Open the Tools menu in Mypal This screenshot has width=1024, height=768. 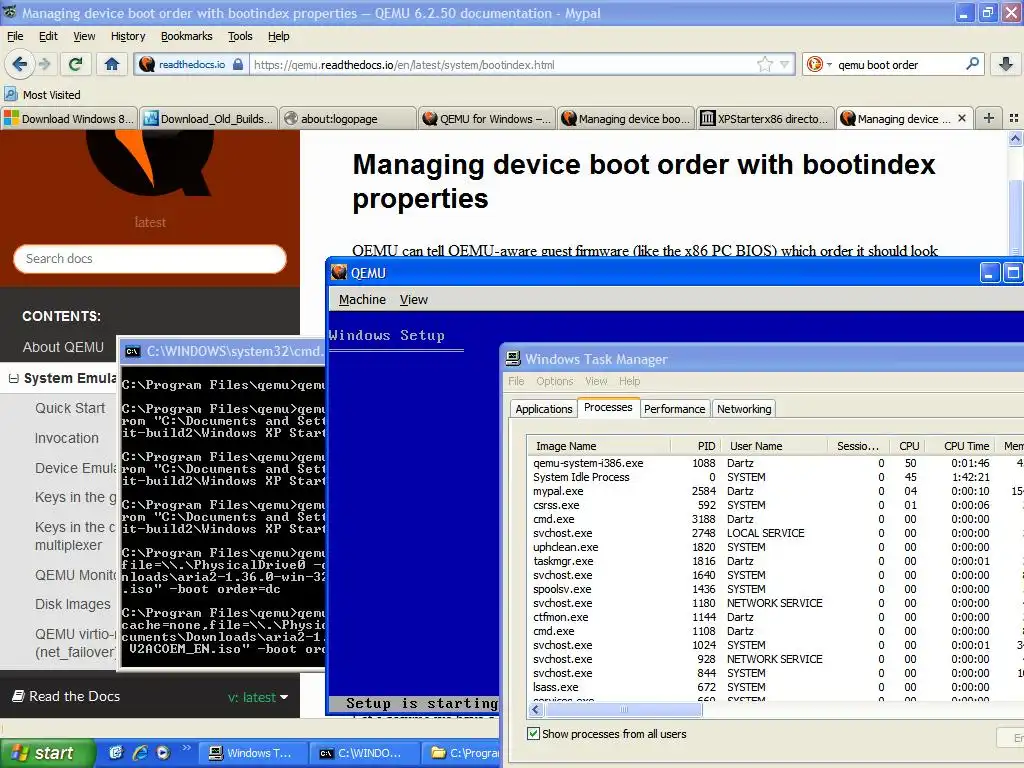[240, 36]
